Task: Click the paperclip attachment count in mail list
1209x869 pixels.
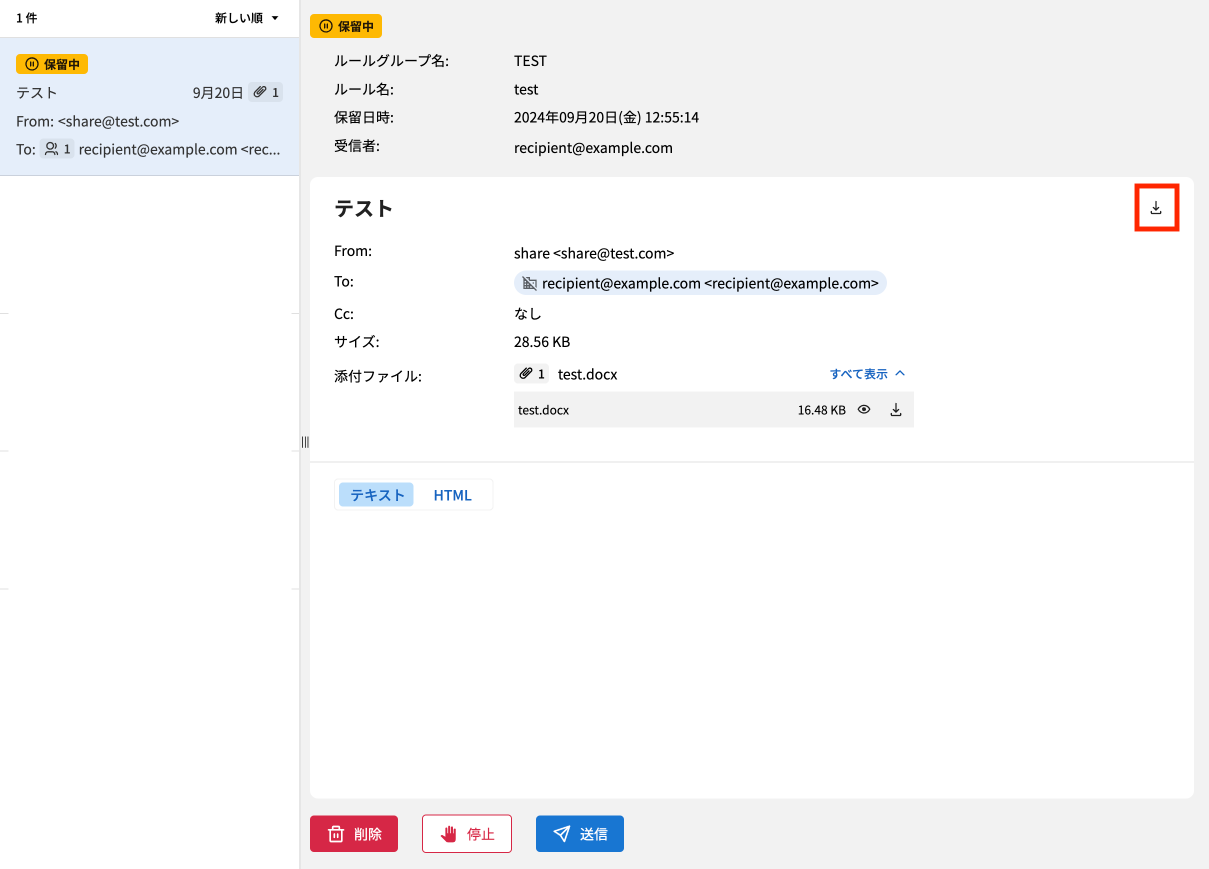Action: 266,92
